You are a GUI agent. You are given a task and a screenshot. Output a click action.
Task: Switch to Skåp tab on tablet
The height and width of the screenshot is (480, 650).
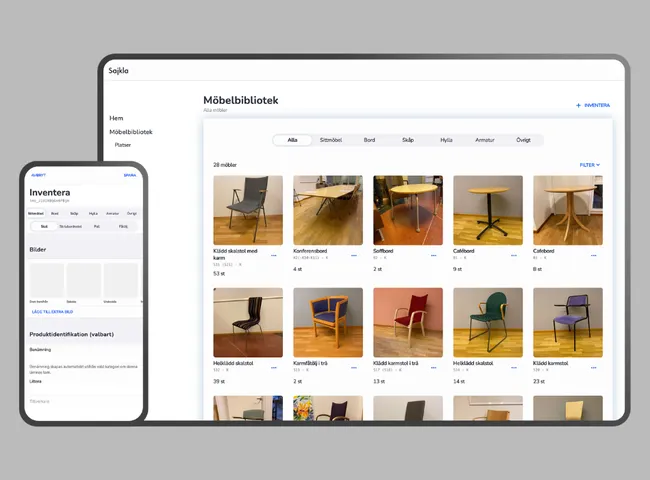pyautogui.click(x=408, y=140)
